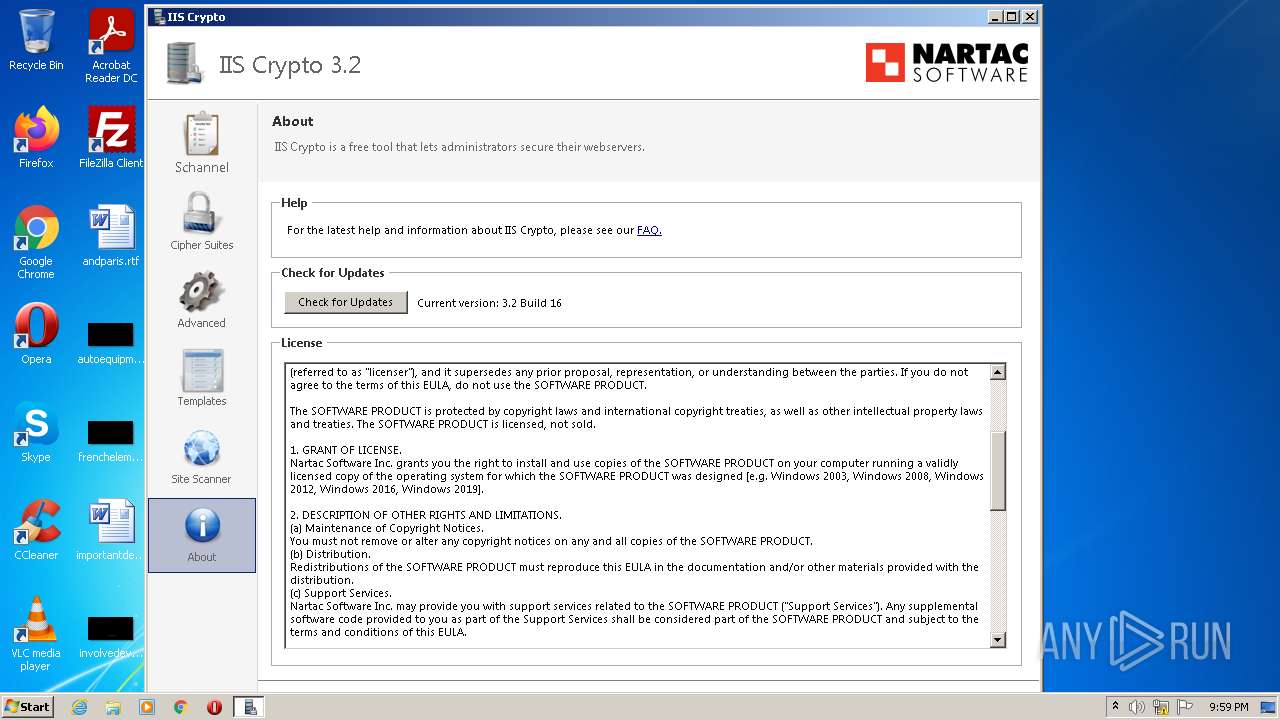This screenshot has height=720, width=1280.
Task: Click the license scrollbar thumb
Action: [x=997, y=472]
